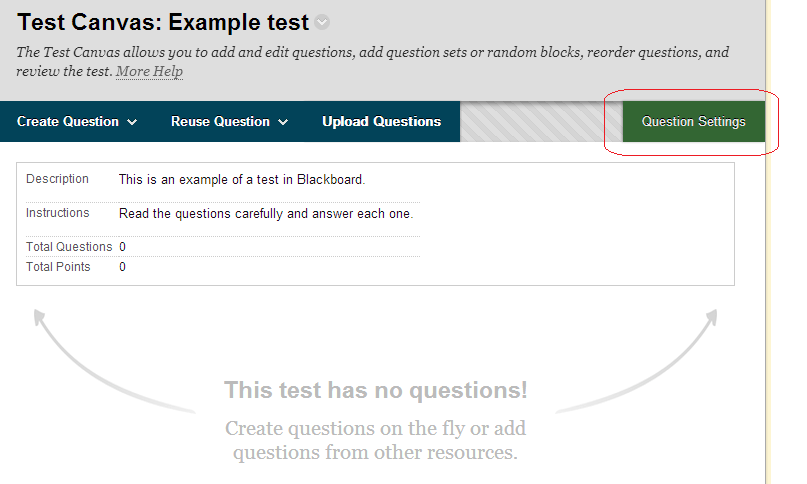Click the Total Points label
The height and width of the screenshot is (484, 807).
click(x=58, y=267)
